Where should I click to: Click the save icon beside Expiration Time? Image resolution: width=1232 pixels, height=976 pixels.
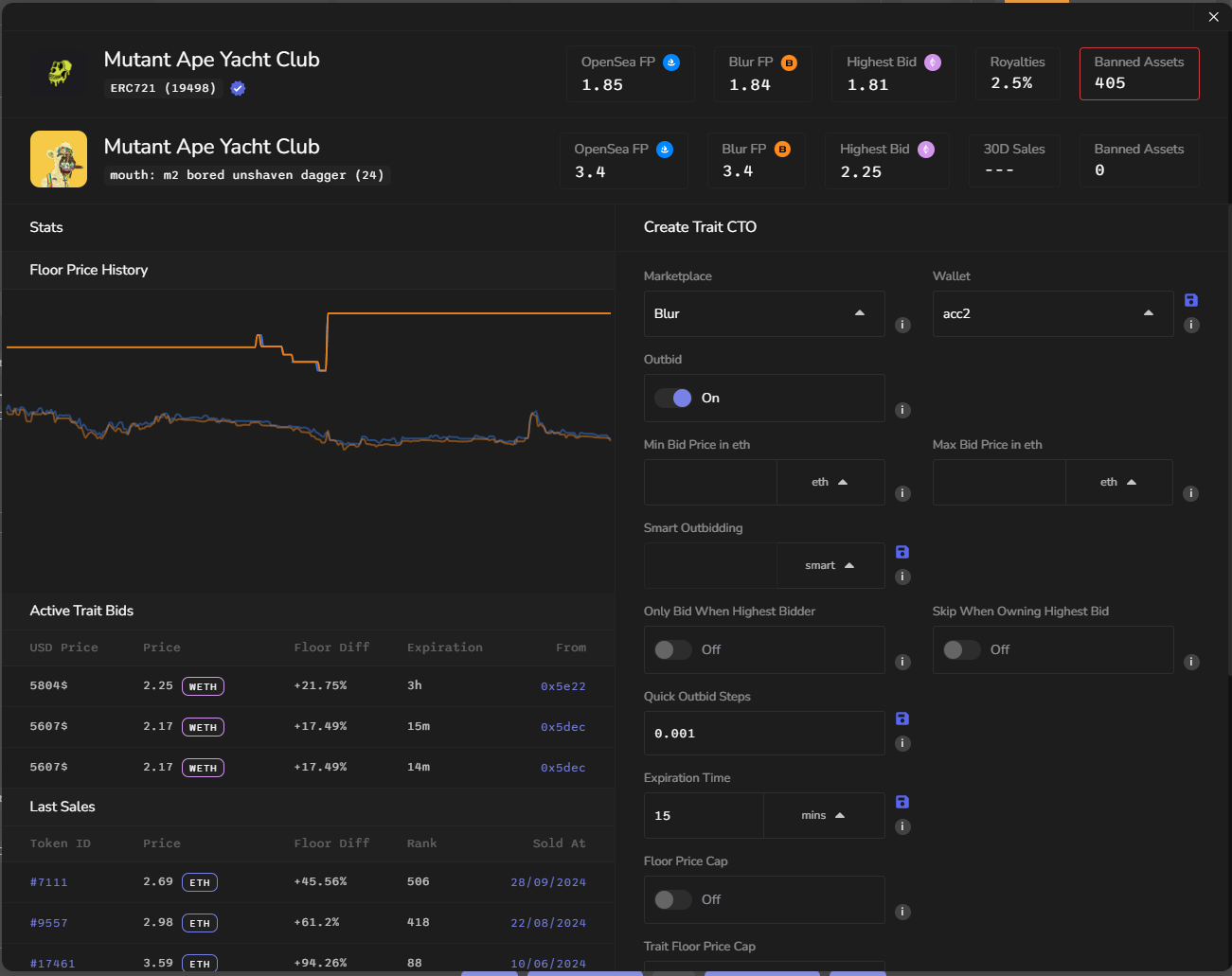click(902, 802)
